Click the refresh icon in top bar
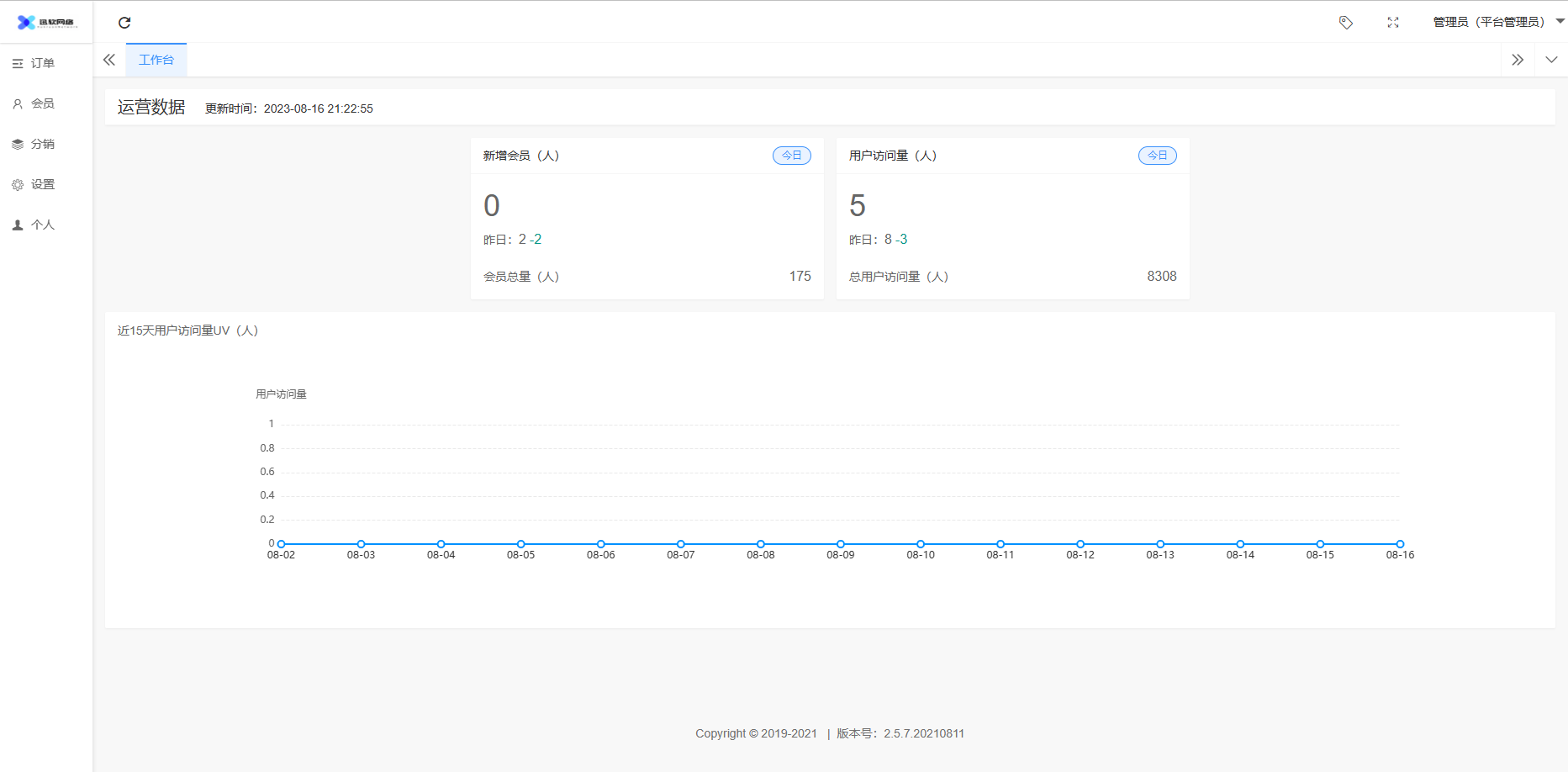The height and width of the screenshot is (772, 1568). tap(124, 23)
